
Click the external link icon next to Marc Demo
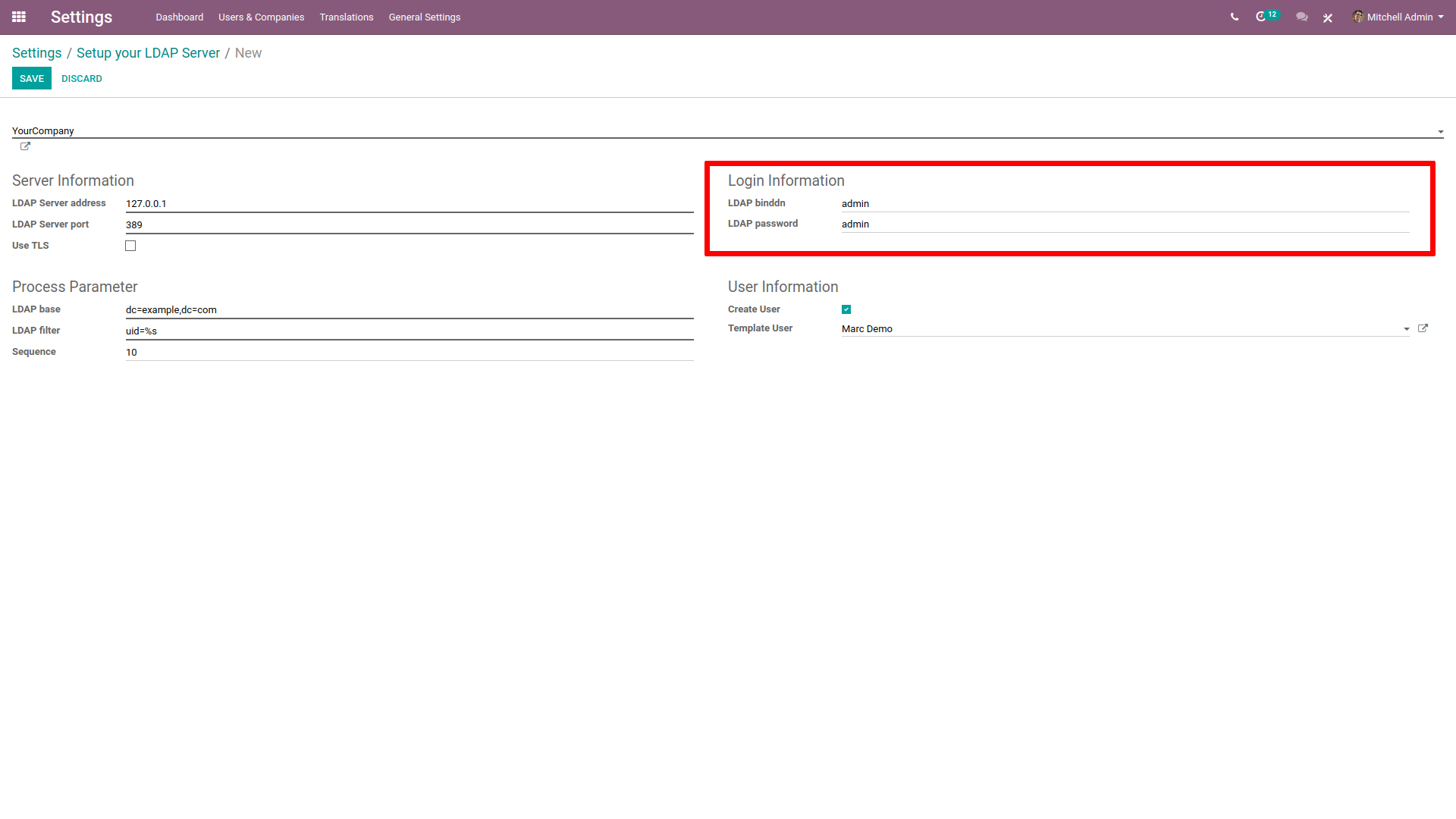[1423, 328]
